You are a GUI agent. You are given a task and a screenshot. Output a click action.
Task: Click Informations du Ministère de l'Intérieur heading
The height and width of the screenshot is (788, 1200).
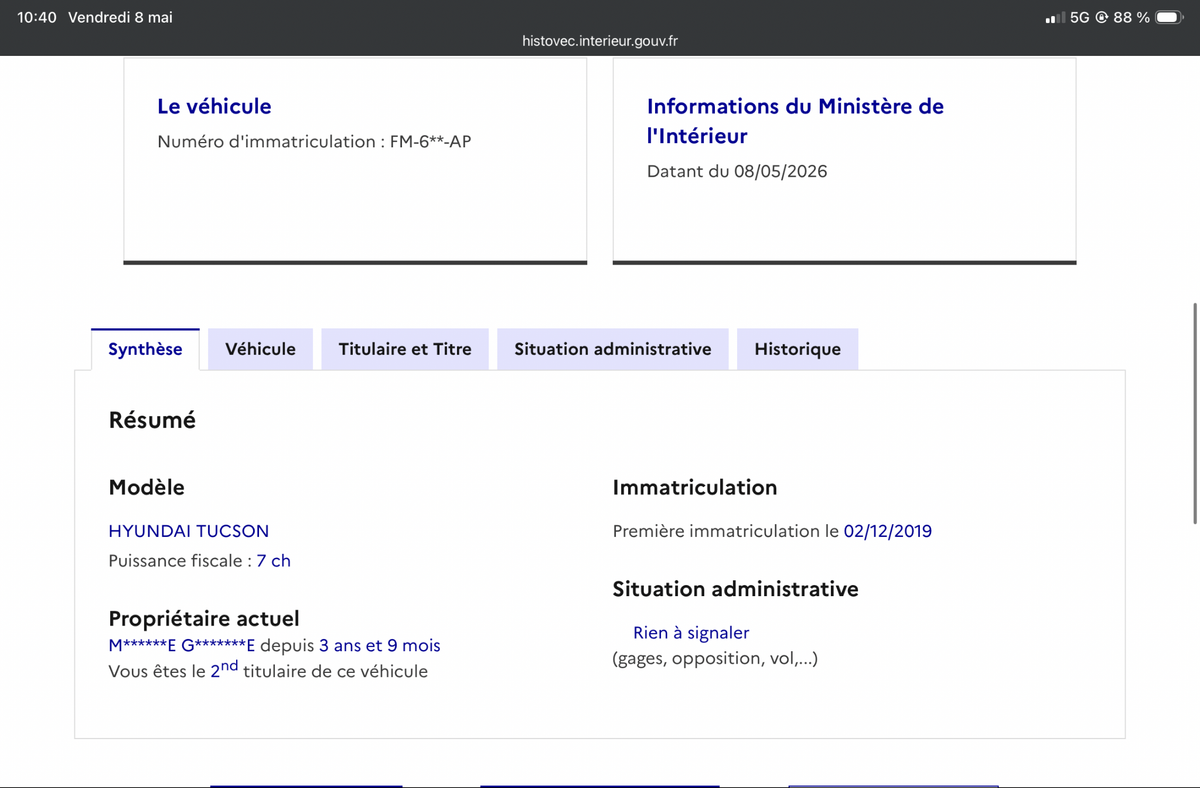point(795,121)
